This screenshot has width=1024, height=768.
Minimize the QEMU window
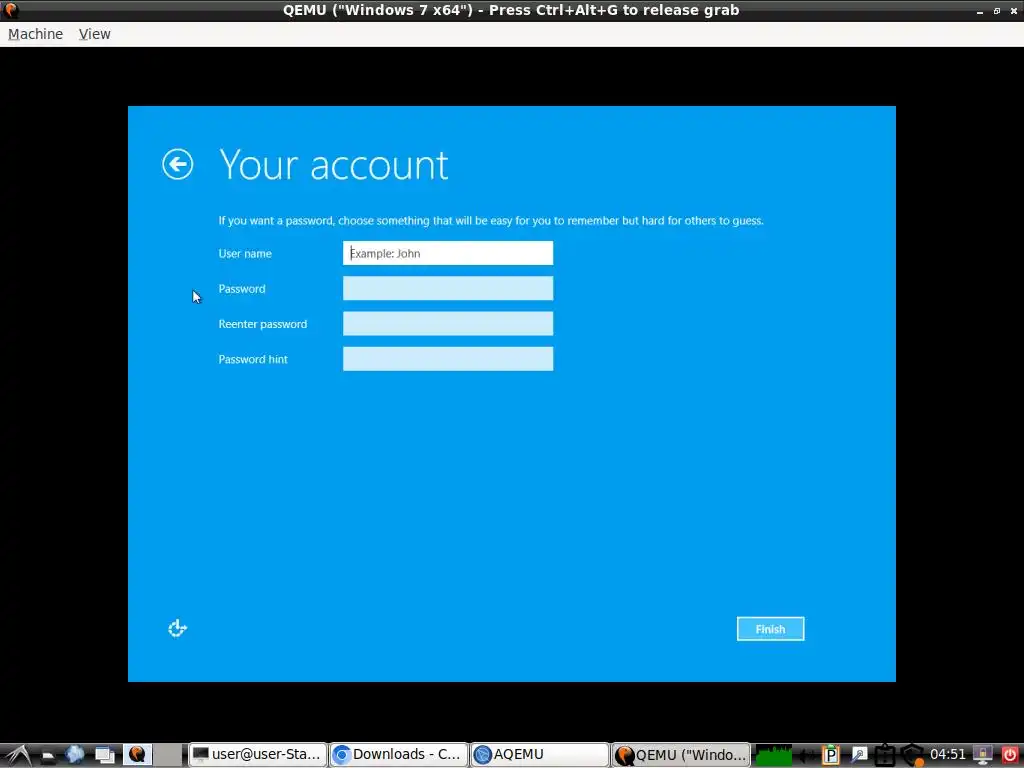(980, 12)
